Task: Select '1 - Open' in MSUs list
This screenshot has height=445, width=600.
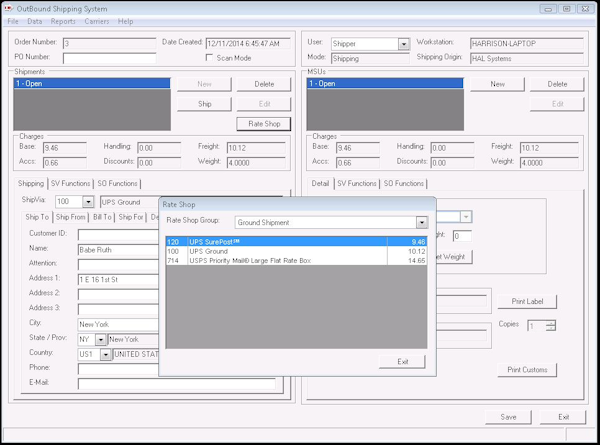Action: (385, 83)
